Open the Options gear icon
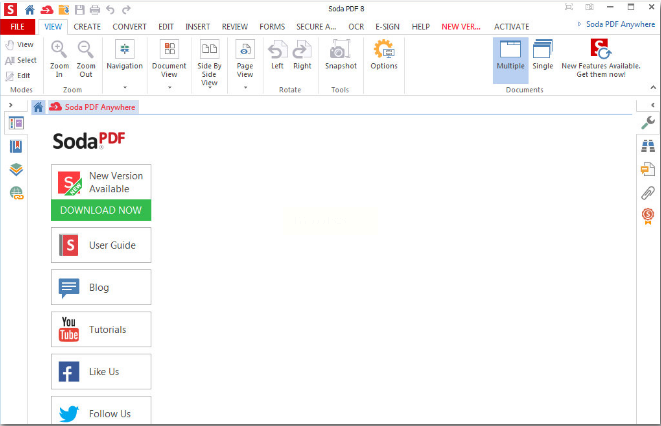 384,55
